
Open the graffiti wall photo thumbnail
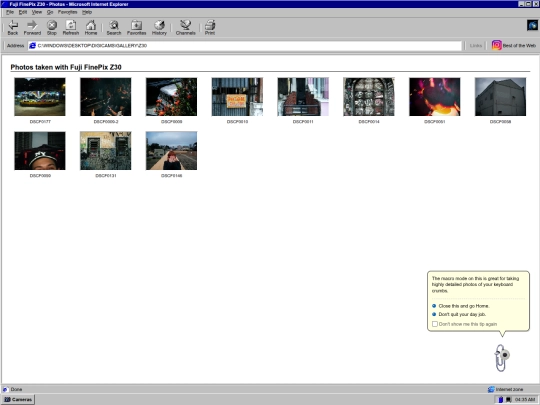coord(105,150)
